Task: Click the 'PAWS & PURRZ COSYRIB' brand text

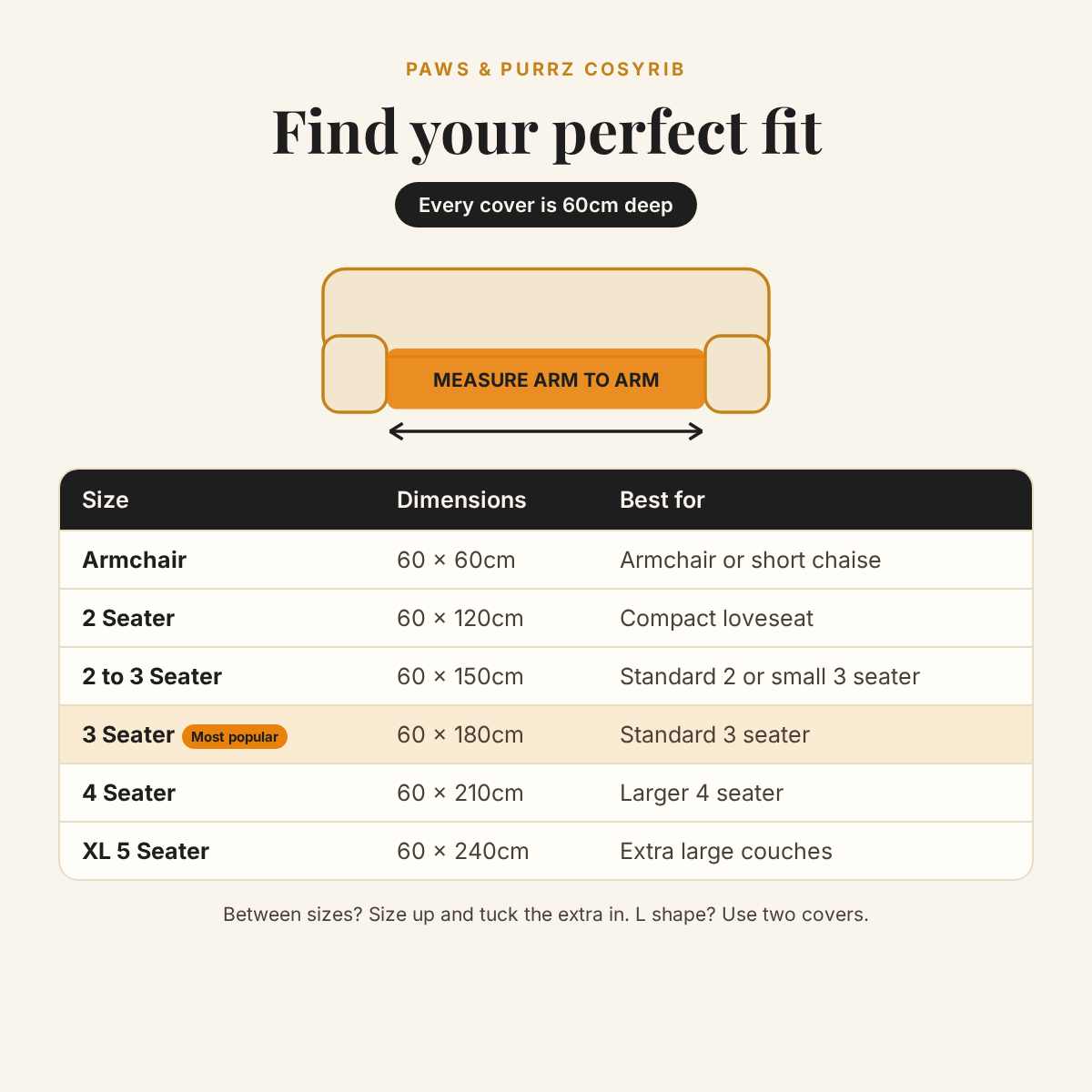Action: click(546, 69)
